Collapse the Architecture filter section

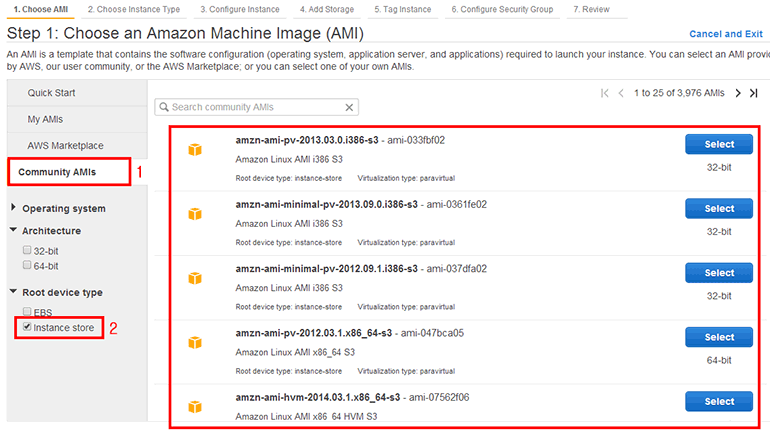pos(14,231)
